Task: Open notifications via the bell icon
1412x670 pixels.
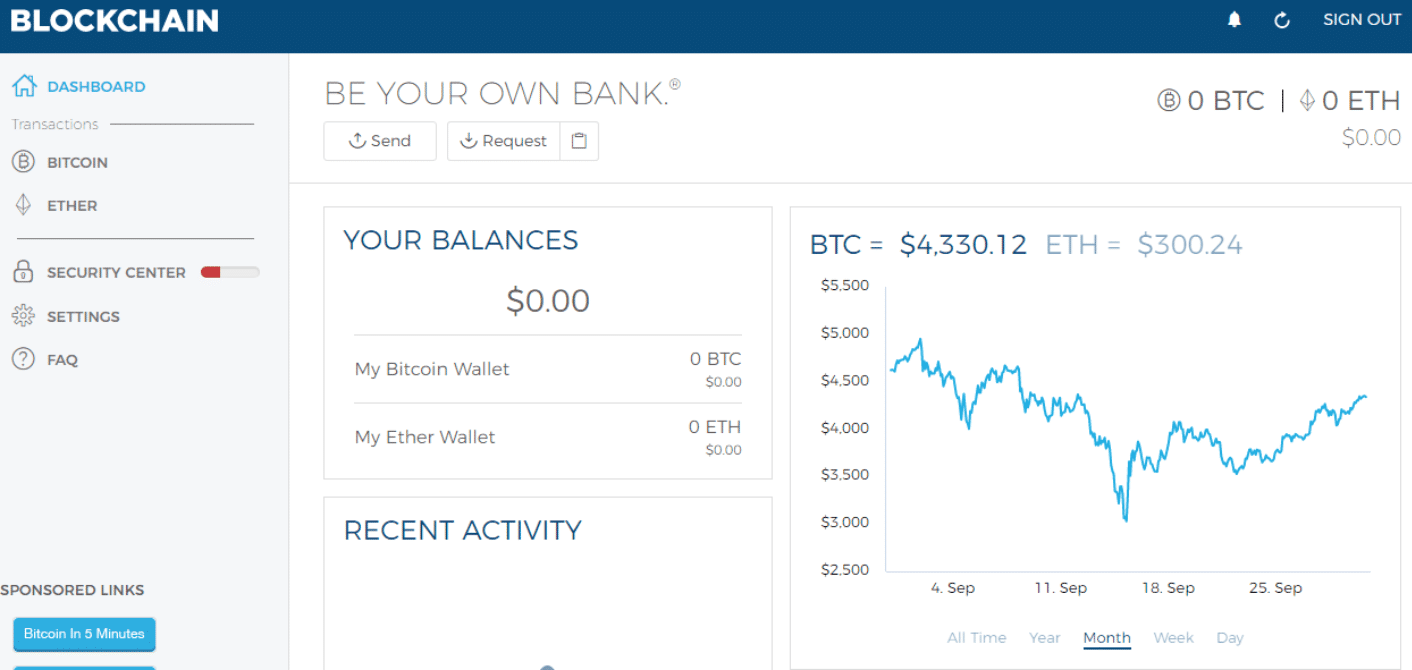Action: point(1234,19)
